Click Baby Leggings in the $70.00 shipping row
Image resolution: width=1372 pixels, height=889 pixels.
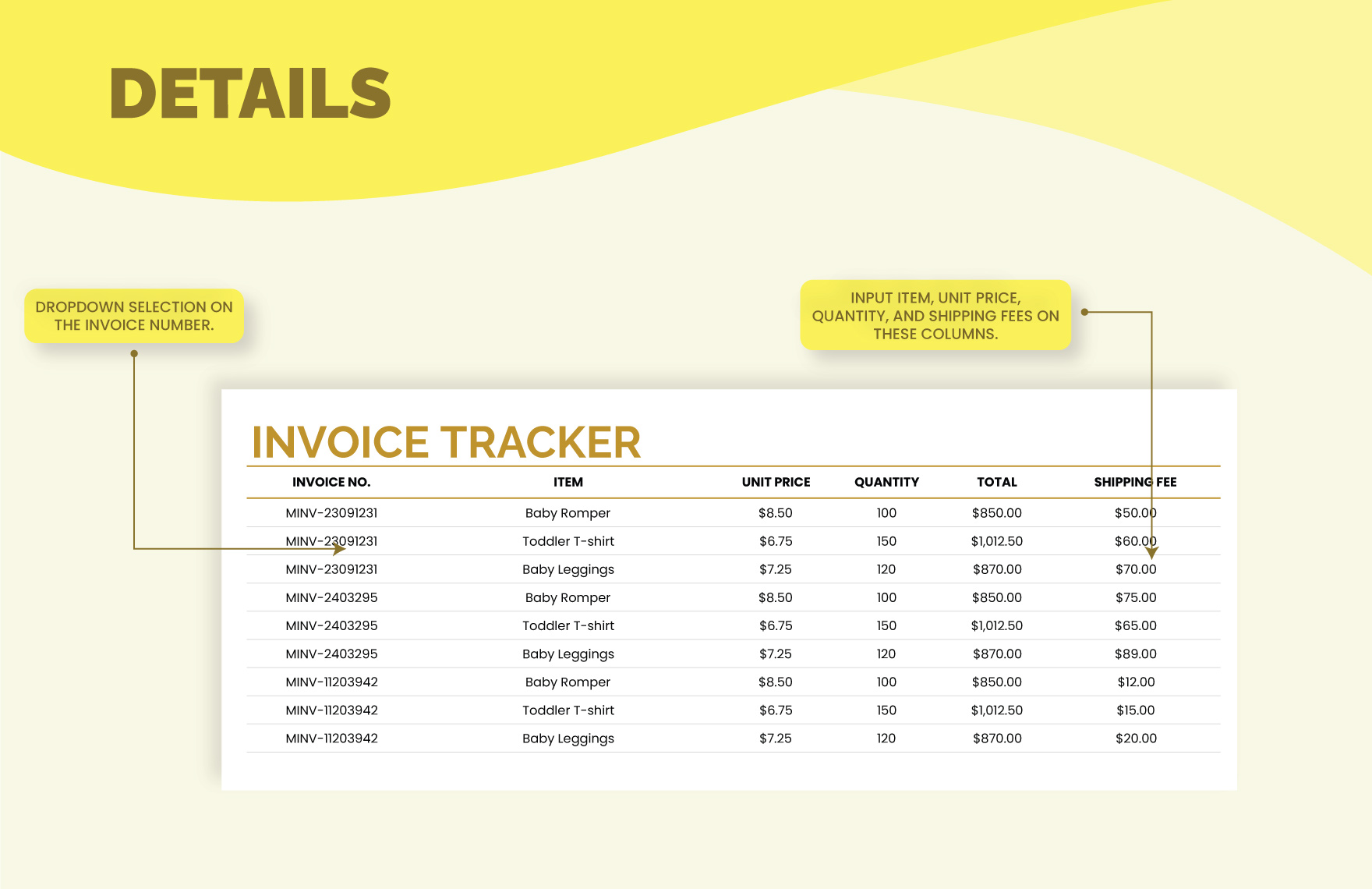click(x=568, y=570)
